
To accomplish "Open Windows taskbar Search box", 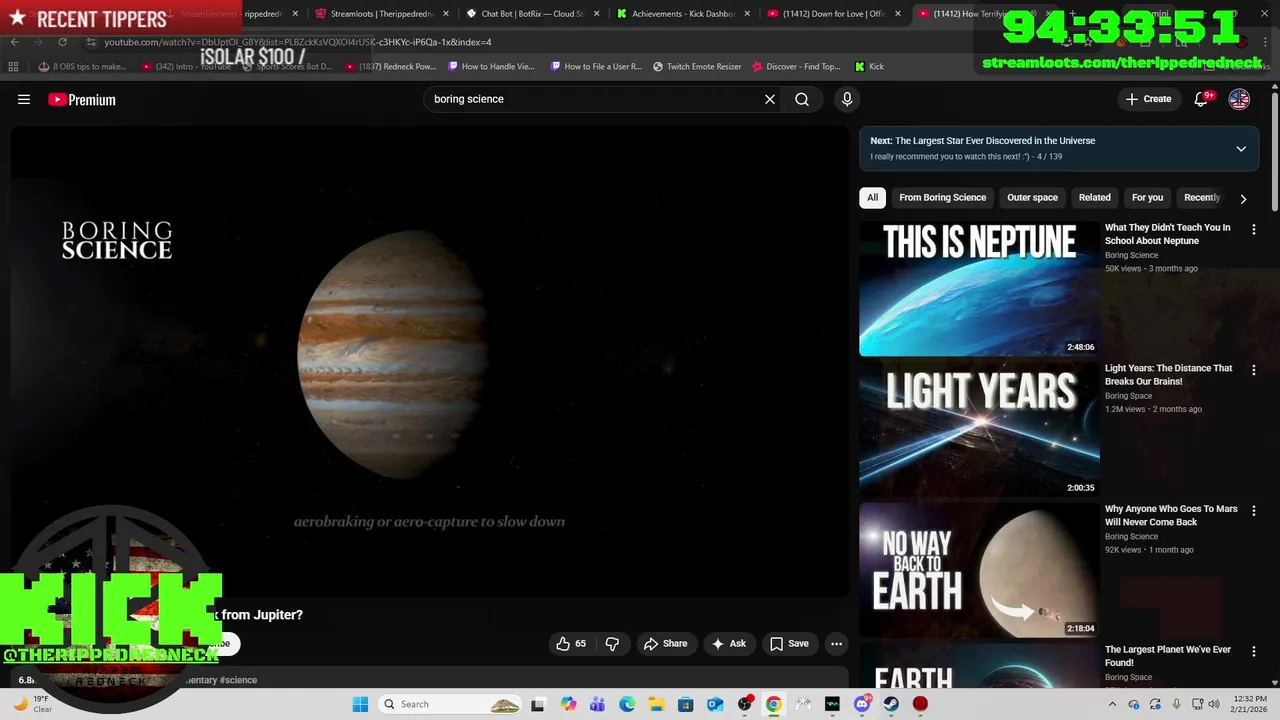I will 450,704.
